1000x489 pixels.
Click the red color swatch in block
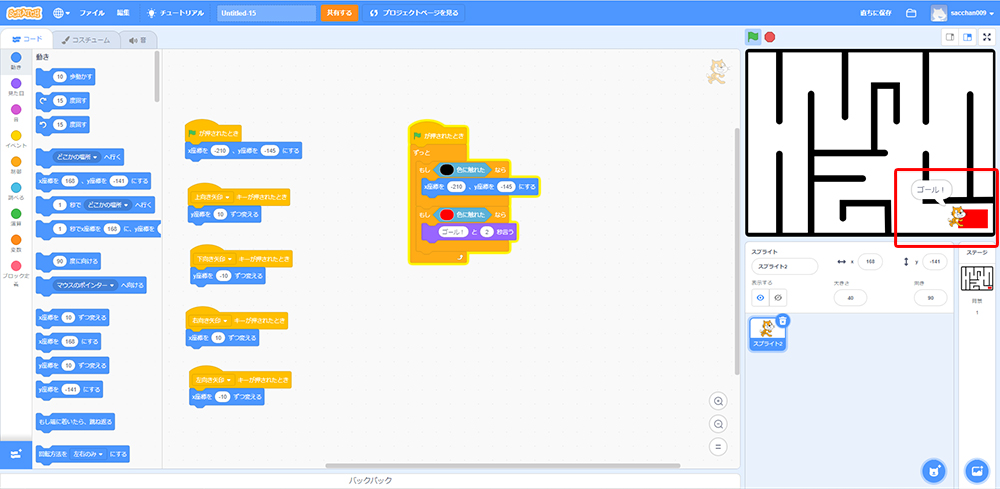447,215
